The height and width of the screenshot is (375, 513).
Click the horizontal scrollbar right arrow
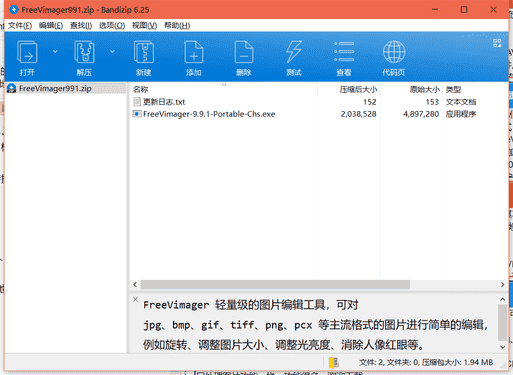click(x=502, y=284)
